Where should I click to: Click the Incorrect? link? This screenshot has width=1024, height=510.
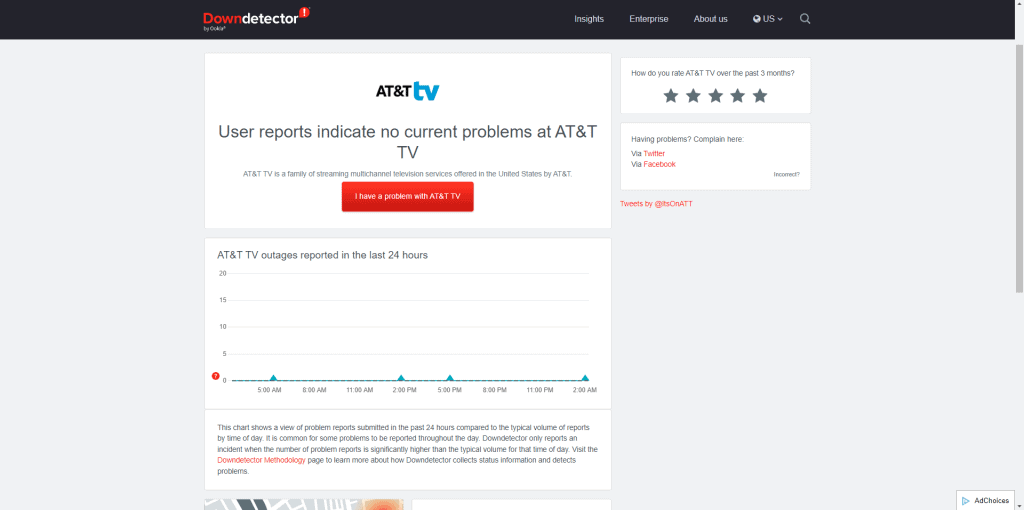786,174
